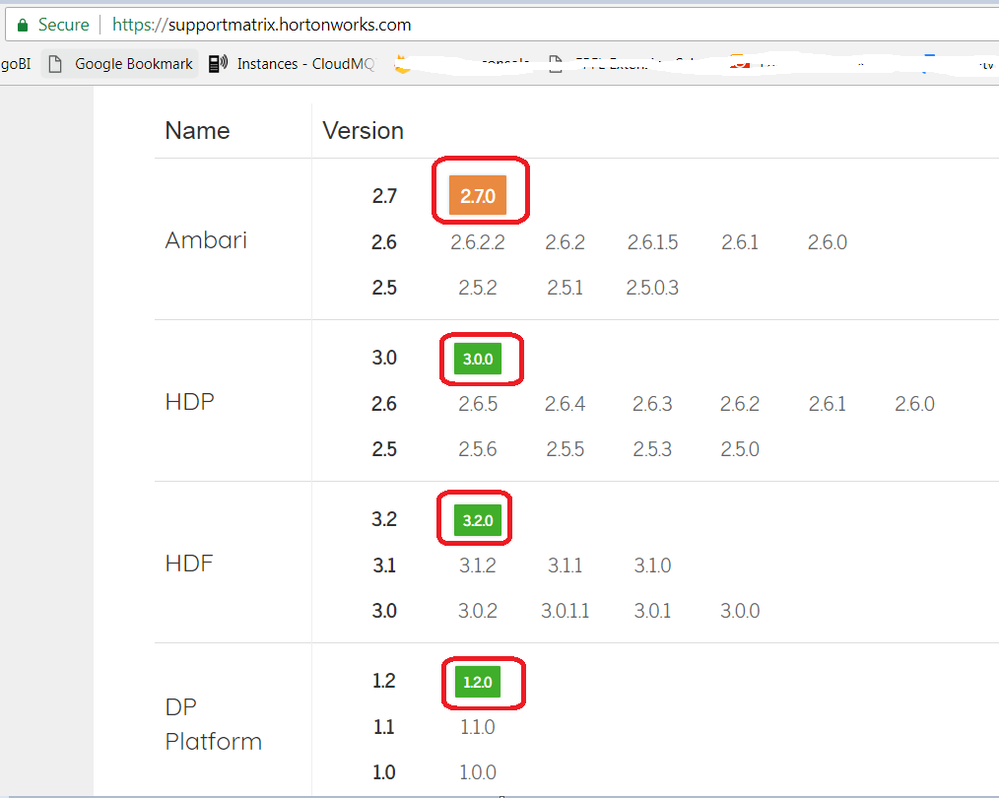The image size is (999, 798).
Task: Choose HDF version 3.0.1
Action: (x=652, y=610)
